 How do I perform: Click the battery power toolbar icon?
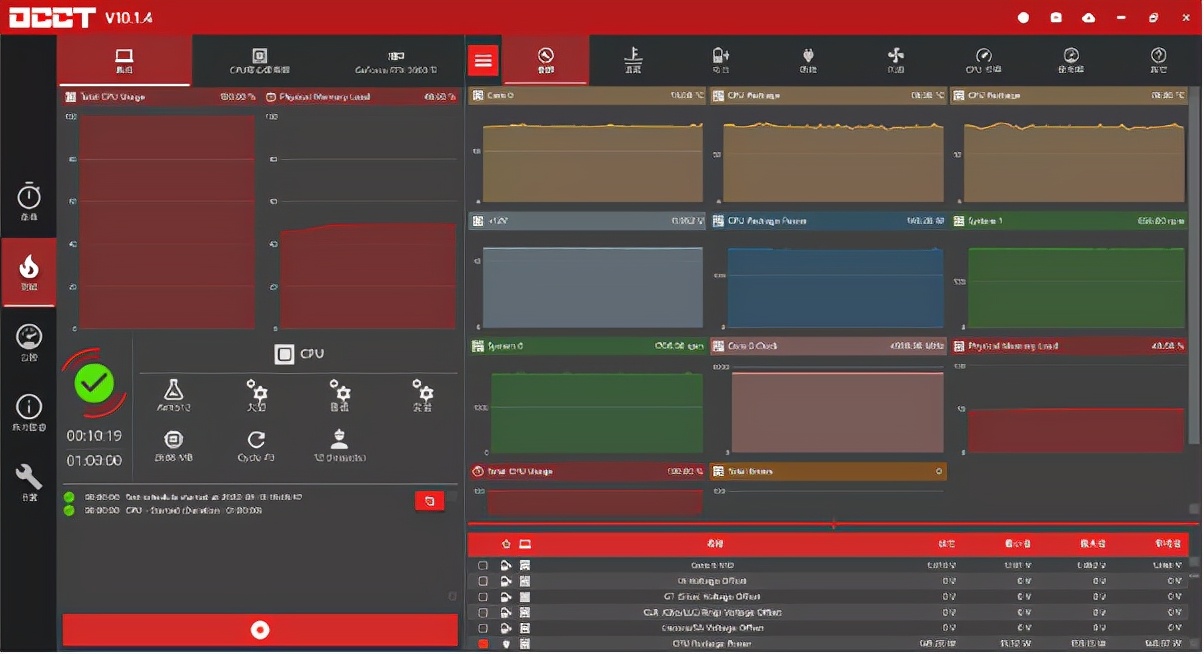point(720,60)
